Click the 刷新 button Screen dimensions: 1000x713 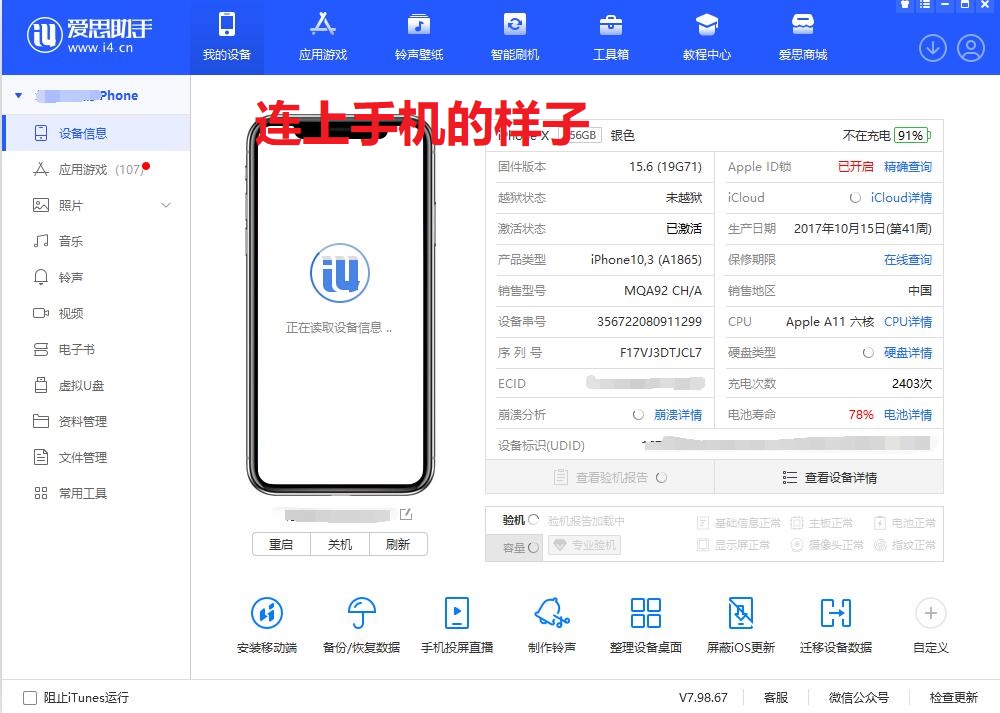(398, 544)
